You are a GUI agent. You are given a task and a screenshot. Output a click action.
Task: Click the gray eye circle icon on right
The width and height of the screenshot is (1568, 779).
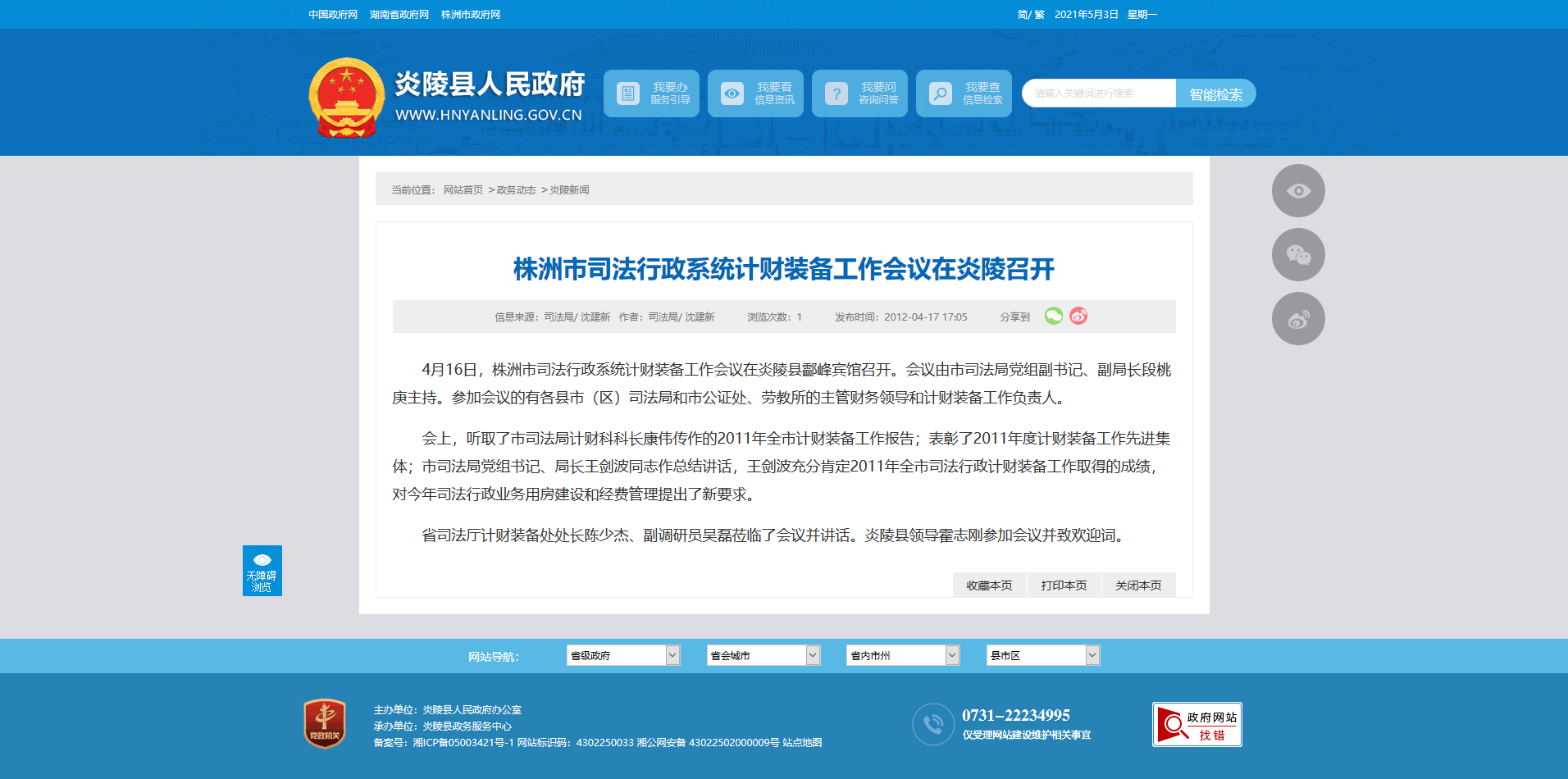[1297, 191]
